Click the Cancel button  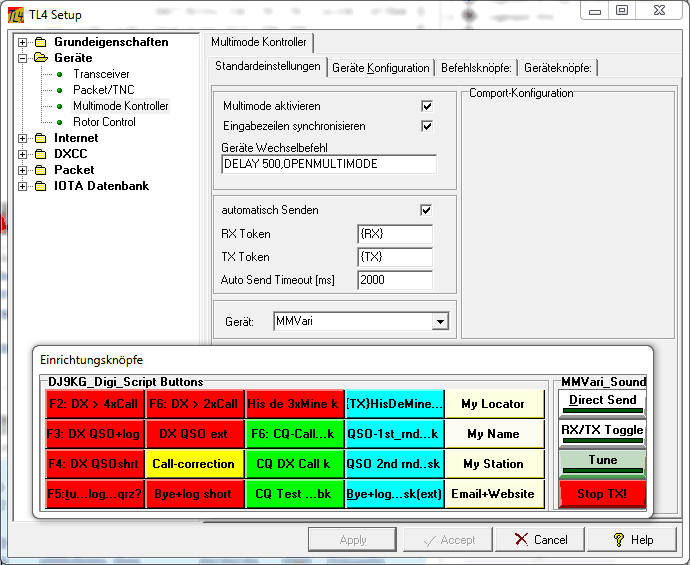pyautogui.click(x=540, y=539)
